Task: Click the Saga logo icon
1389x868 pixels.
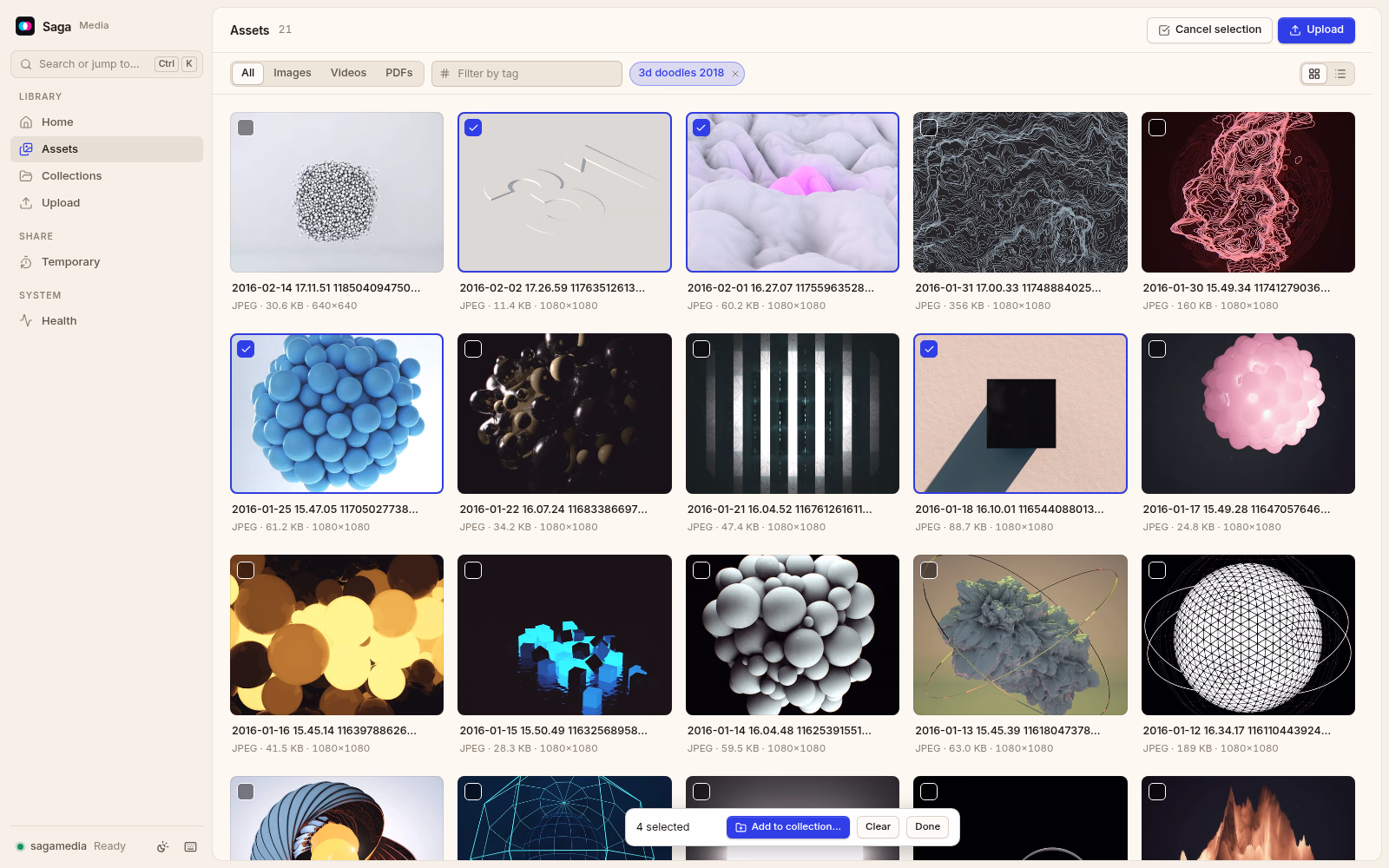Action: (x=25, y=26)
